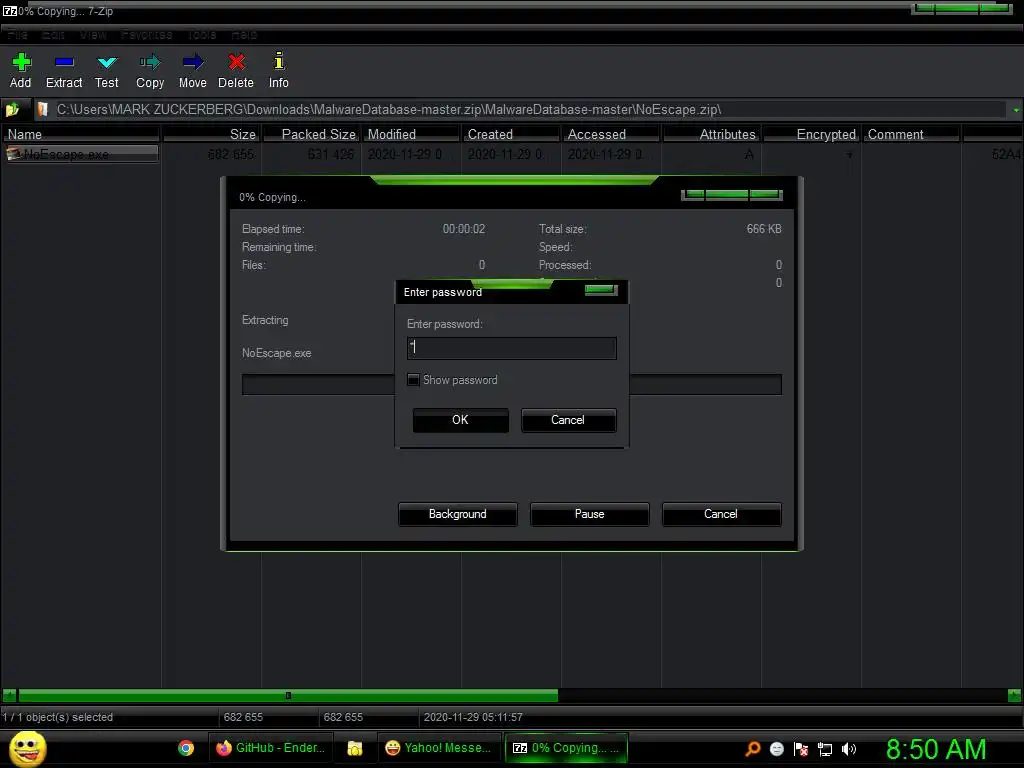Click Cancel in Enter password dialog

[x=568, y=420]
